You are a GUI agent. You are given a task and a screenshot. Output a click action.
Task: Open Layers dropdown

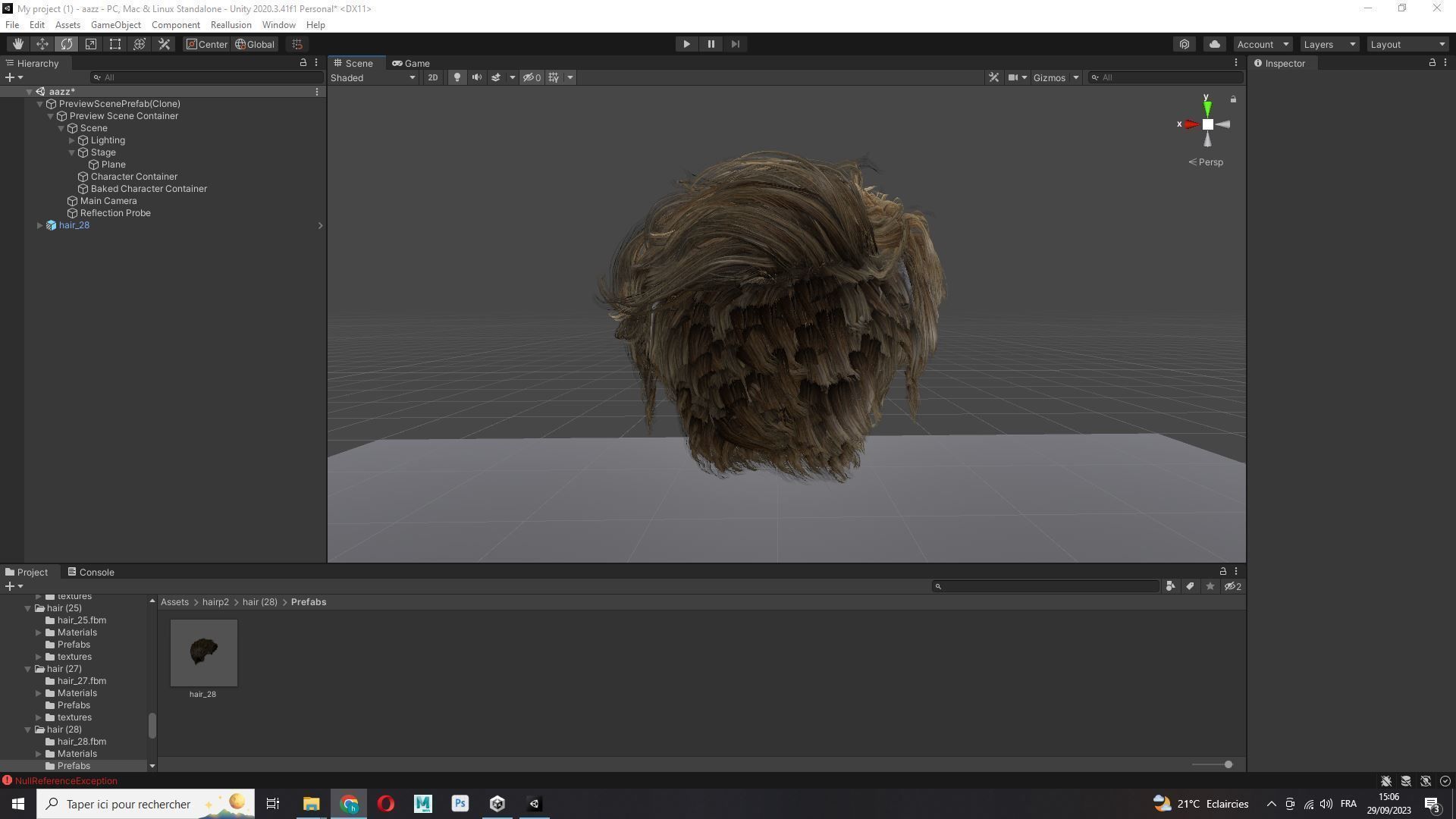tap(1329, 44)
